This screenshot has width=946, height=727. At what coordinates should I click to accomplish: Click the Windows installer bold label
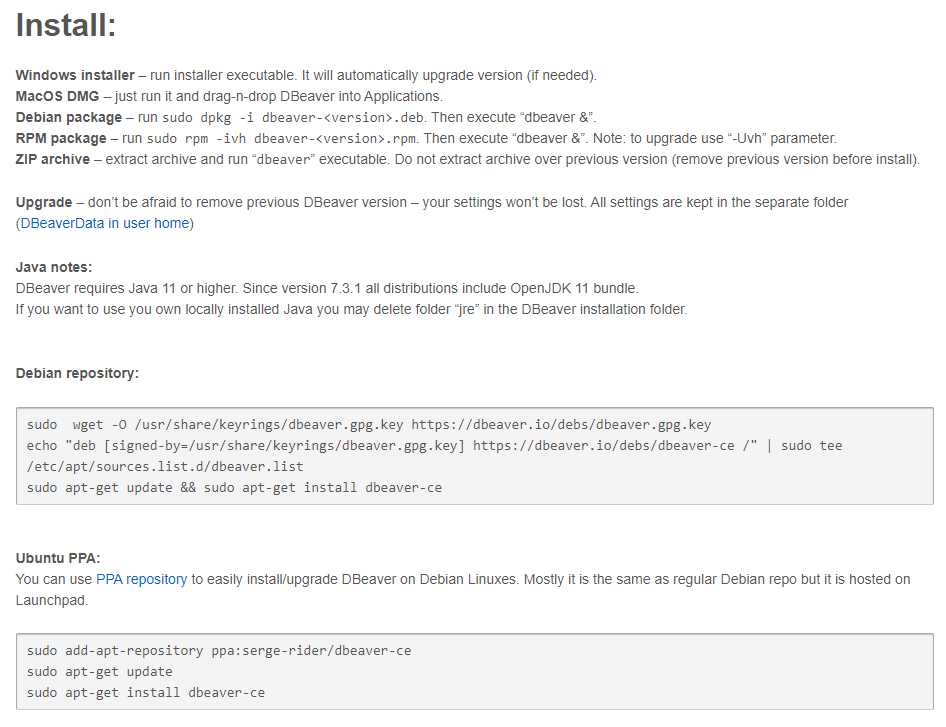(x=75, y=75)
